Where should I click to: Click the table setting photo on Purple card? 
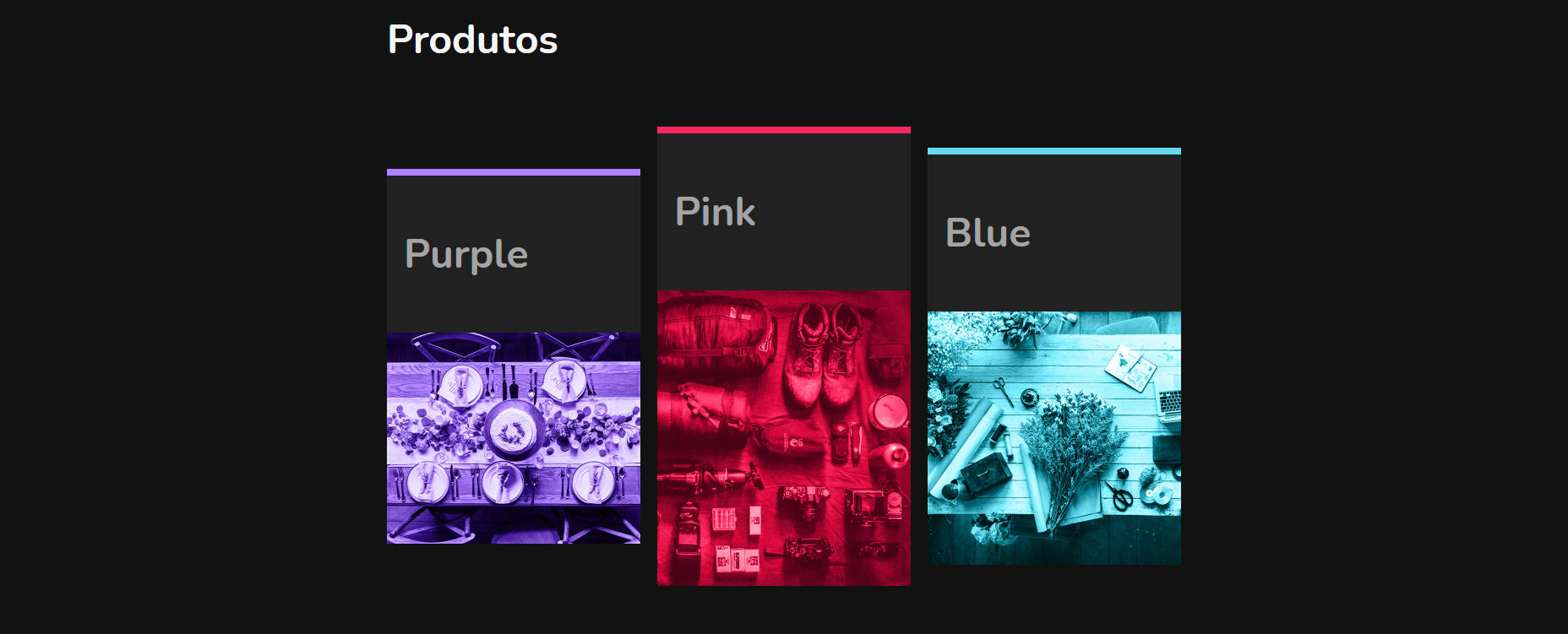coord(513,439)
